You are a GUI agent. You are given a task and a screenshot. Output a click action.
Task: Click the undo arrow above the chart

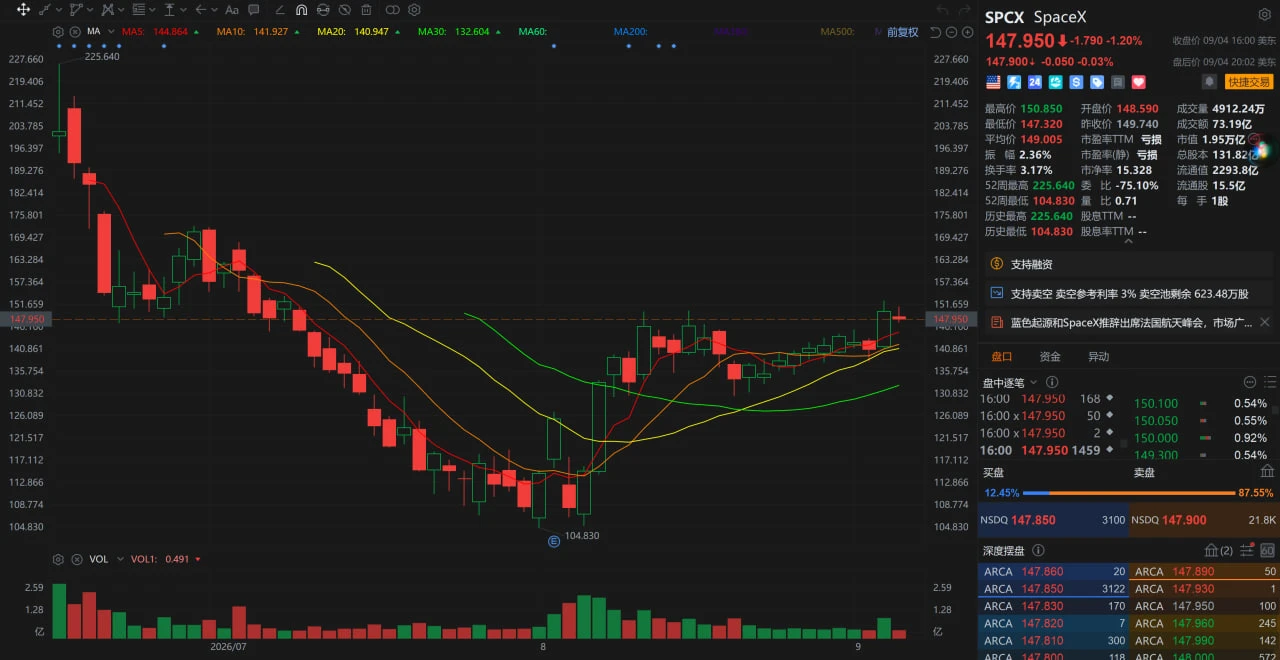tap(941, 10)
